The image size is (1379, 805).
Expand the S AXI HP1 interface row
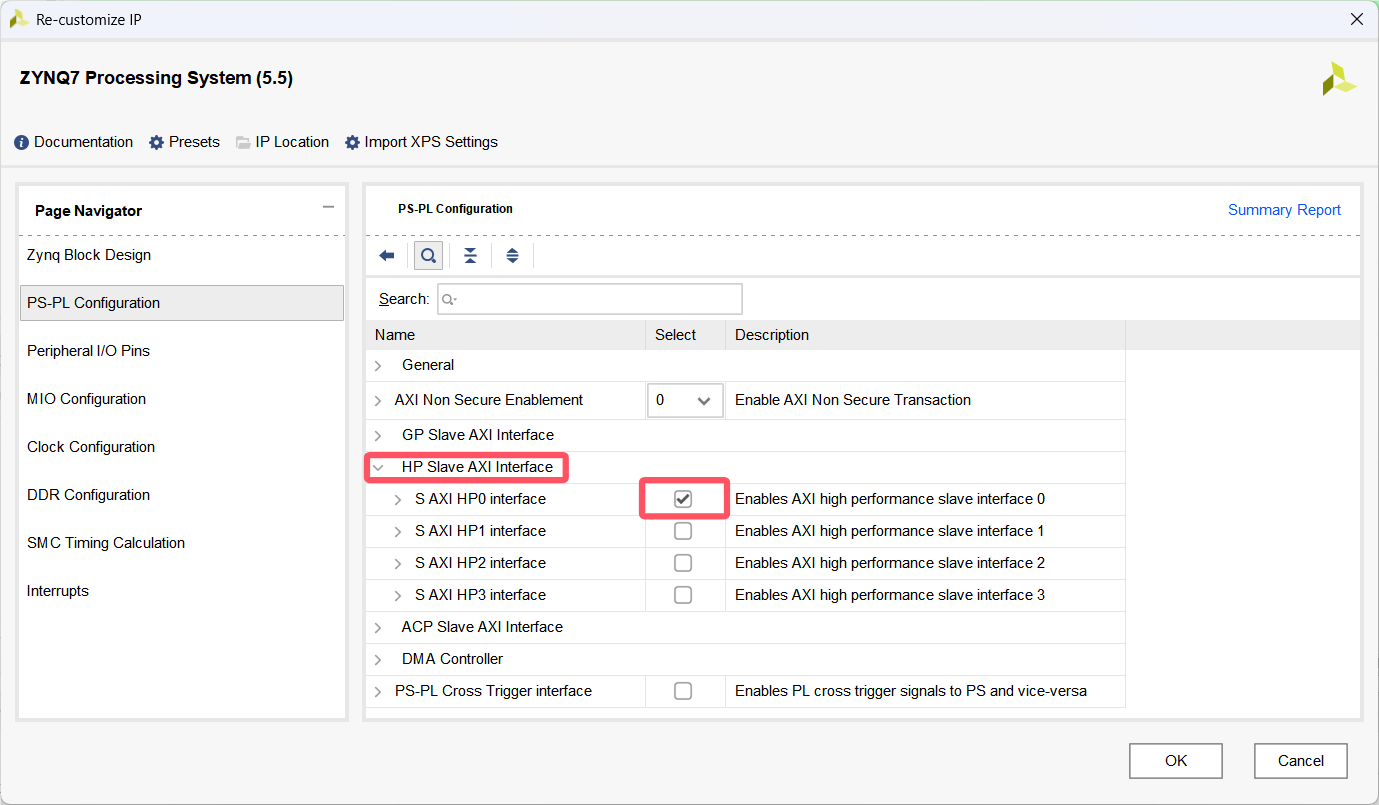tap(397, 531)
